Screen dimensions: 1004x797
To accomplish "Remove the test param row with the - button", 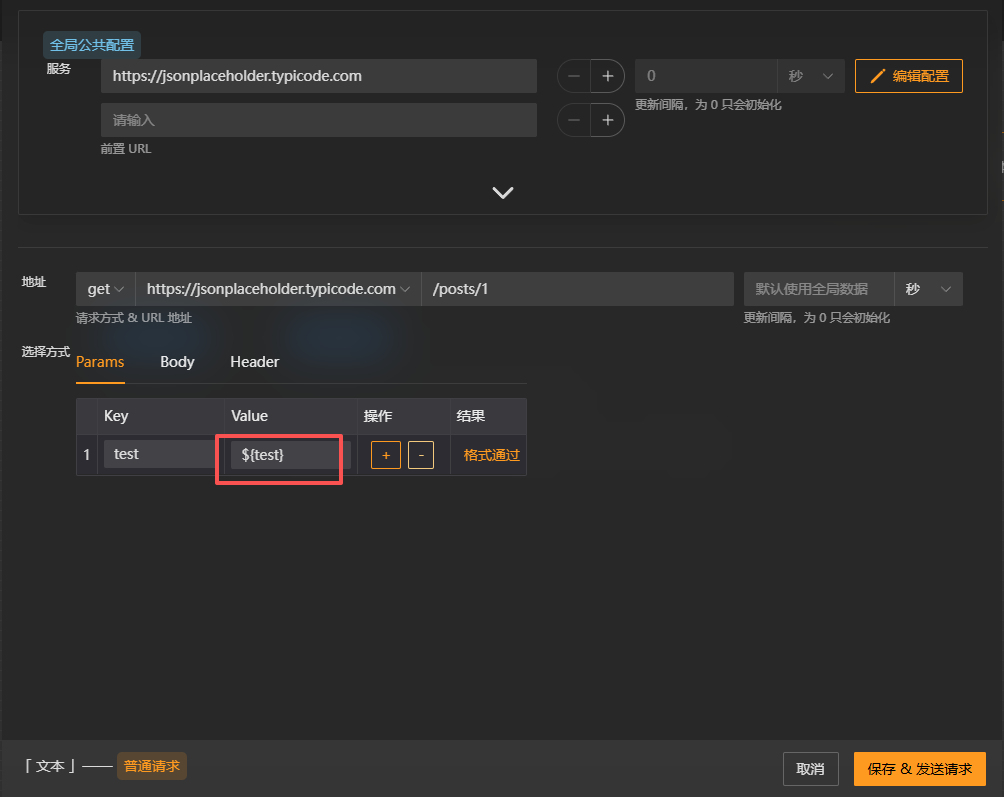I will pos(421,455).
